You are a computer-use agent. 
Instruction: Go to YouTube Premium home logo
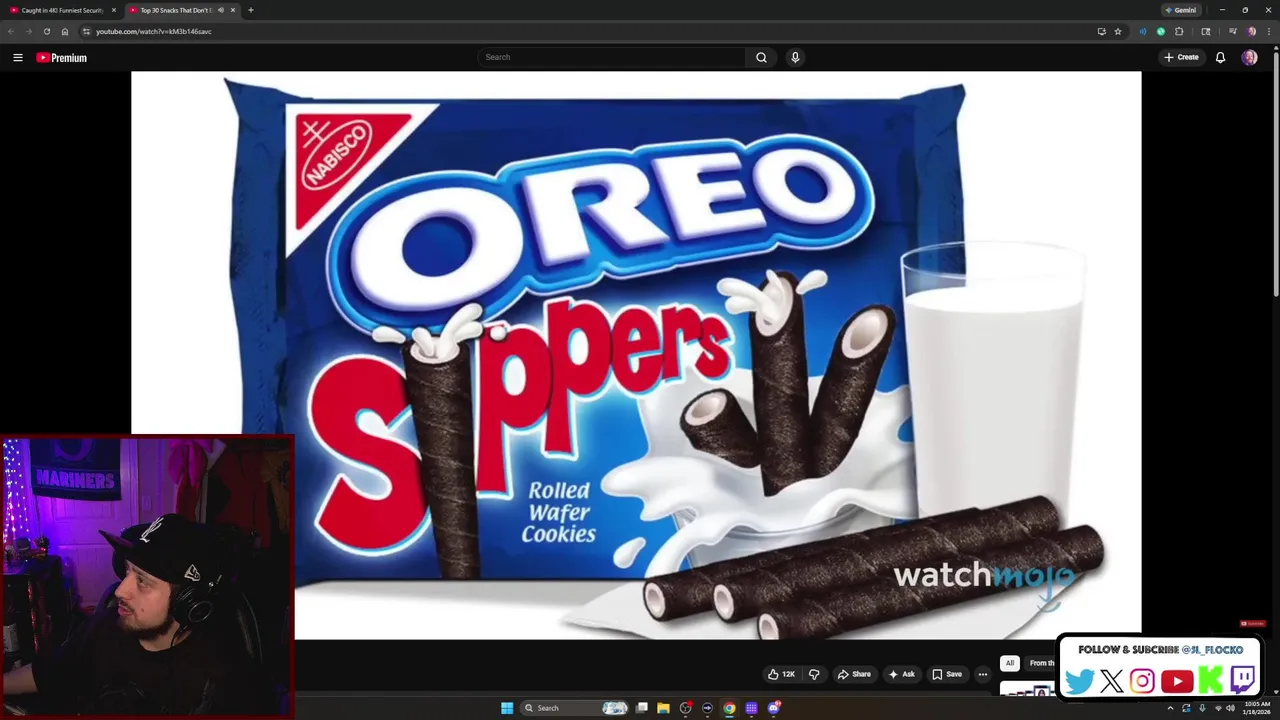[61, 57]
